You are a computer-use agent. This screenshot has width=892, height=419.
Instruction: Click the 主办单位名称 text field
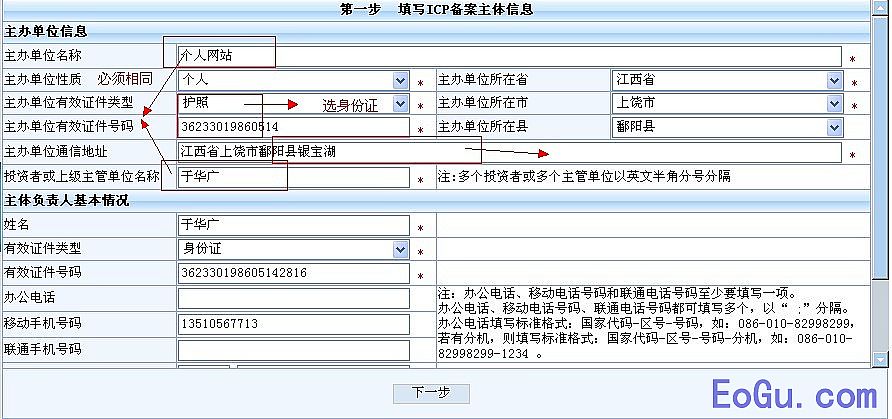click(510, 56)
